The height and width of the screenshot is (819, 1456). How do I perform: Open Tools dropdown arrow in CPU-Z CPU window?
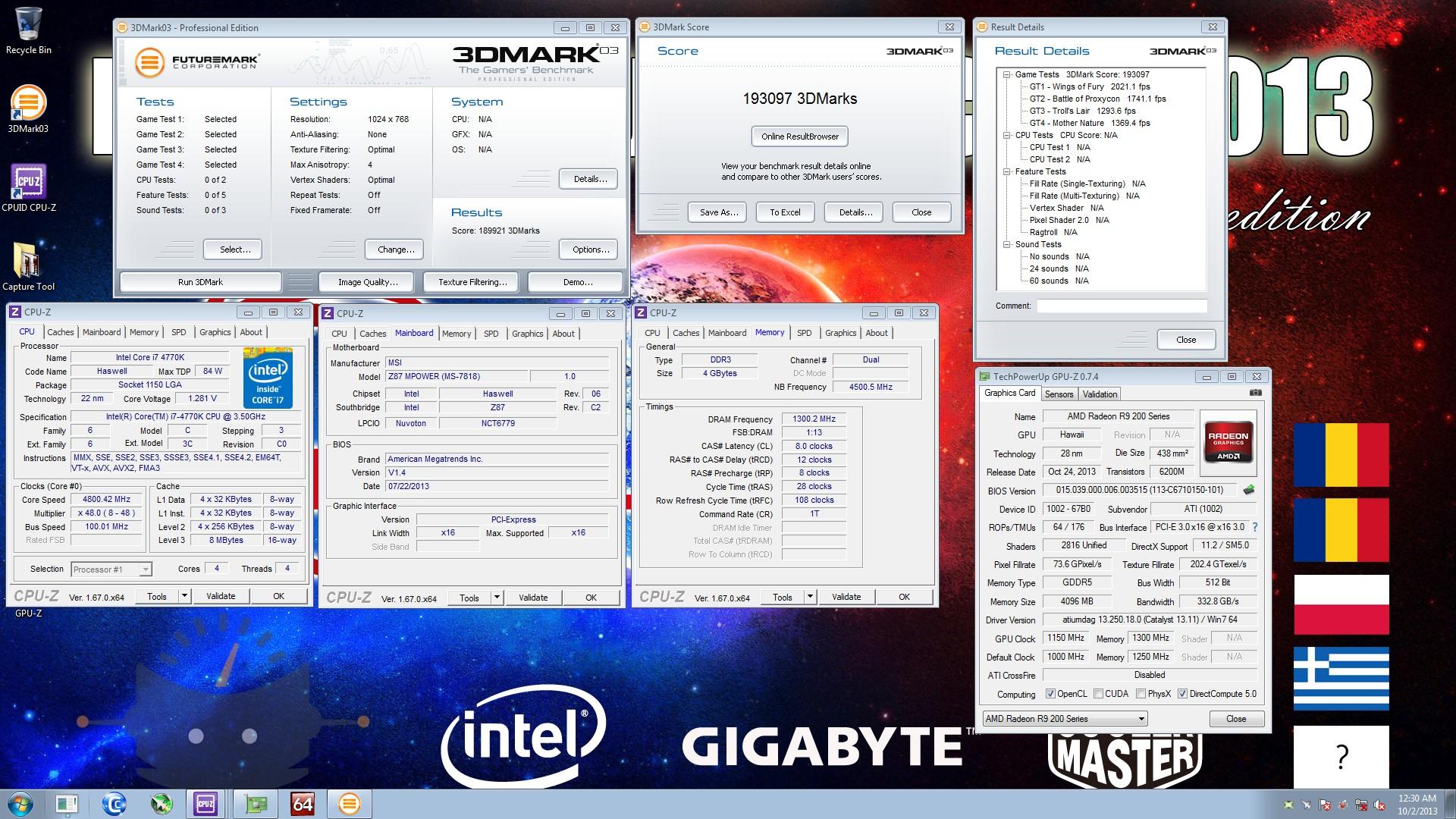point(184,596)
